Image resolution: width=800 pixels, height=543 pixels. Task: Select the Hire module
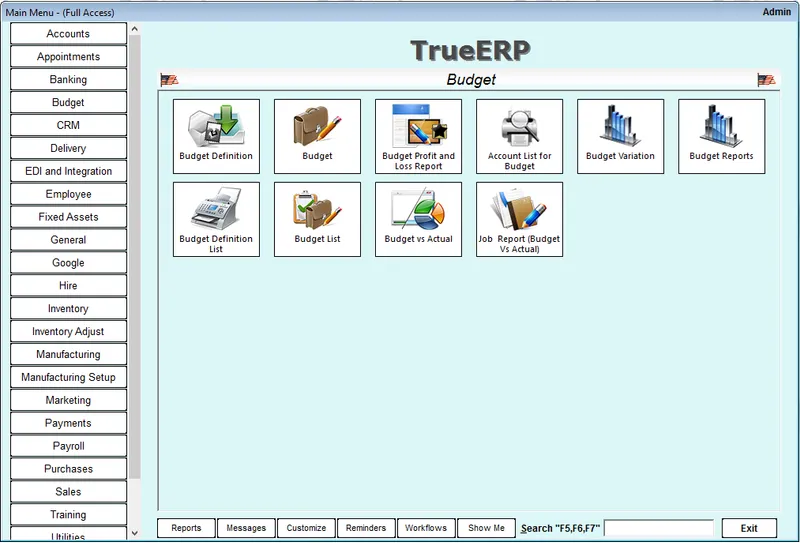point(68,286)
